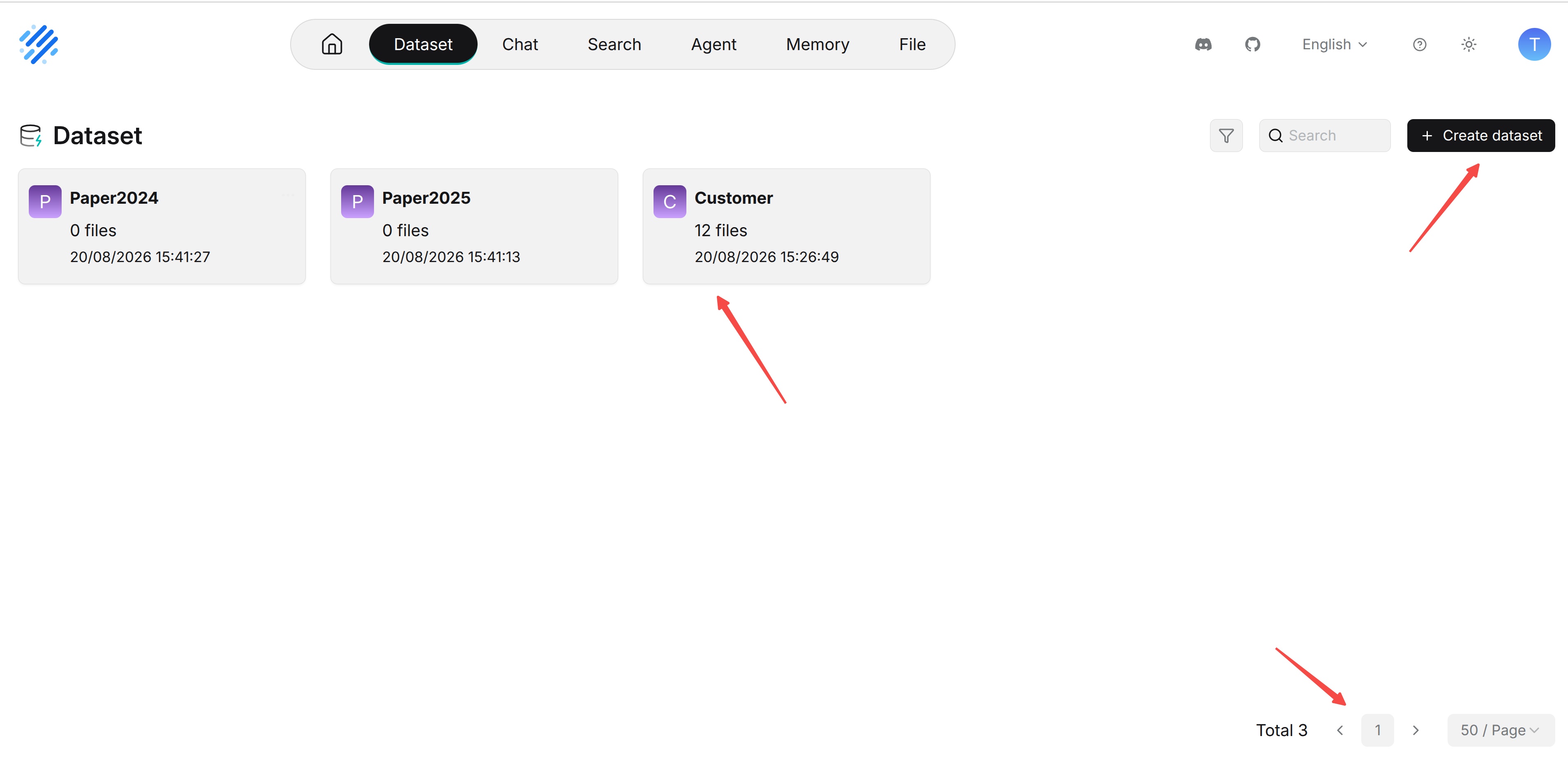Click the "Total 3" pagination text
Viewport: 1568px width, 757px height.
(x=1281, y=729)
